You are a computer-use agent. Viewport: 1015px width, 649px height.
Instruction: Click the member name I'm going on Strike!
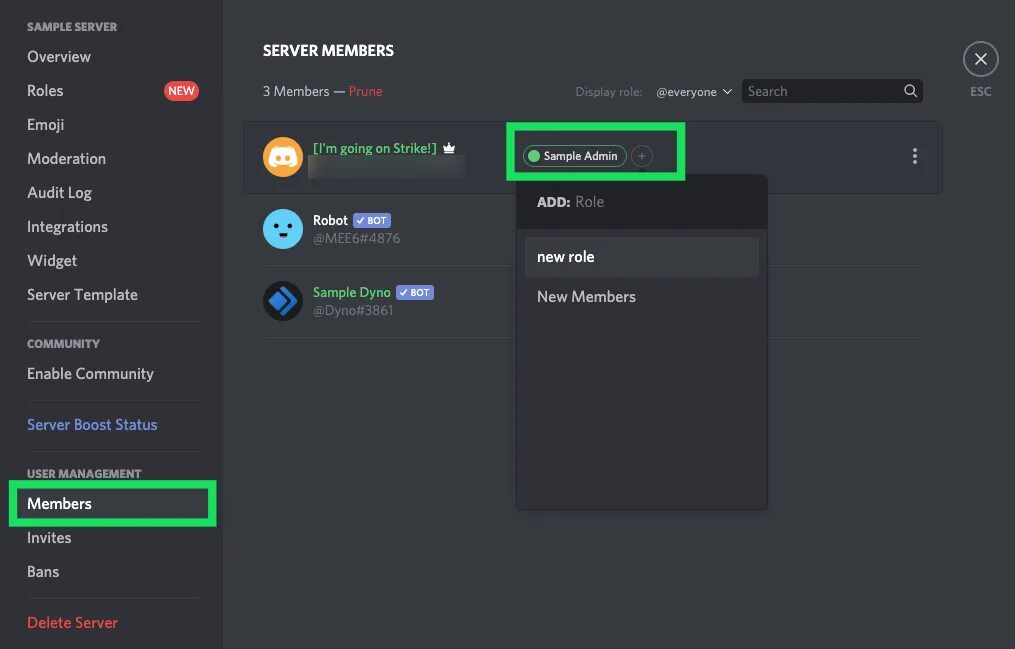click(x=375, y=148)
